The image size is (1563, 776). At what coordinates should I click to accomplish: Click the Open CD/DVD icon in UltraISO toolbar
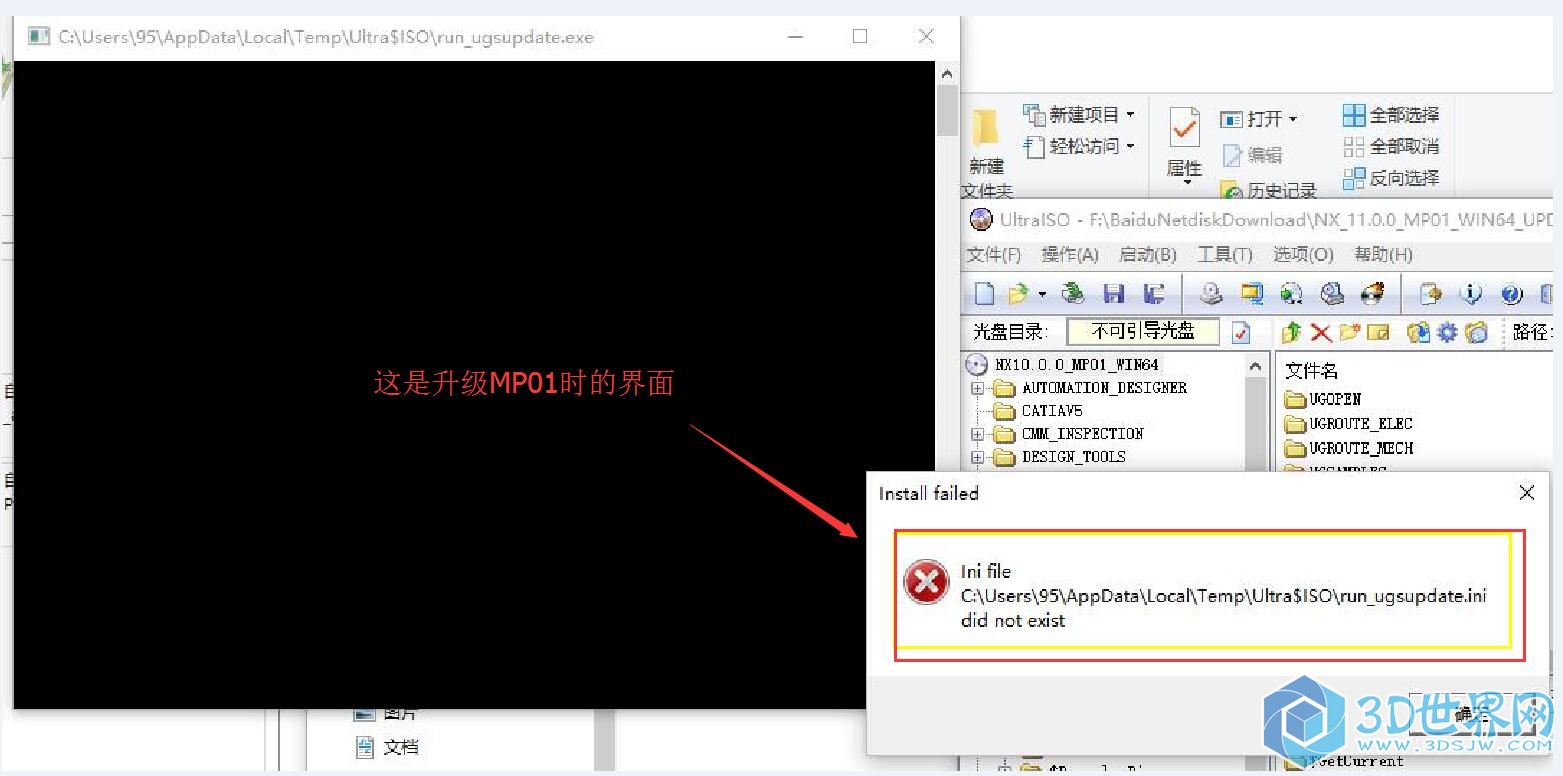[x=1073, y=293]
